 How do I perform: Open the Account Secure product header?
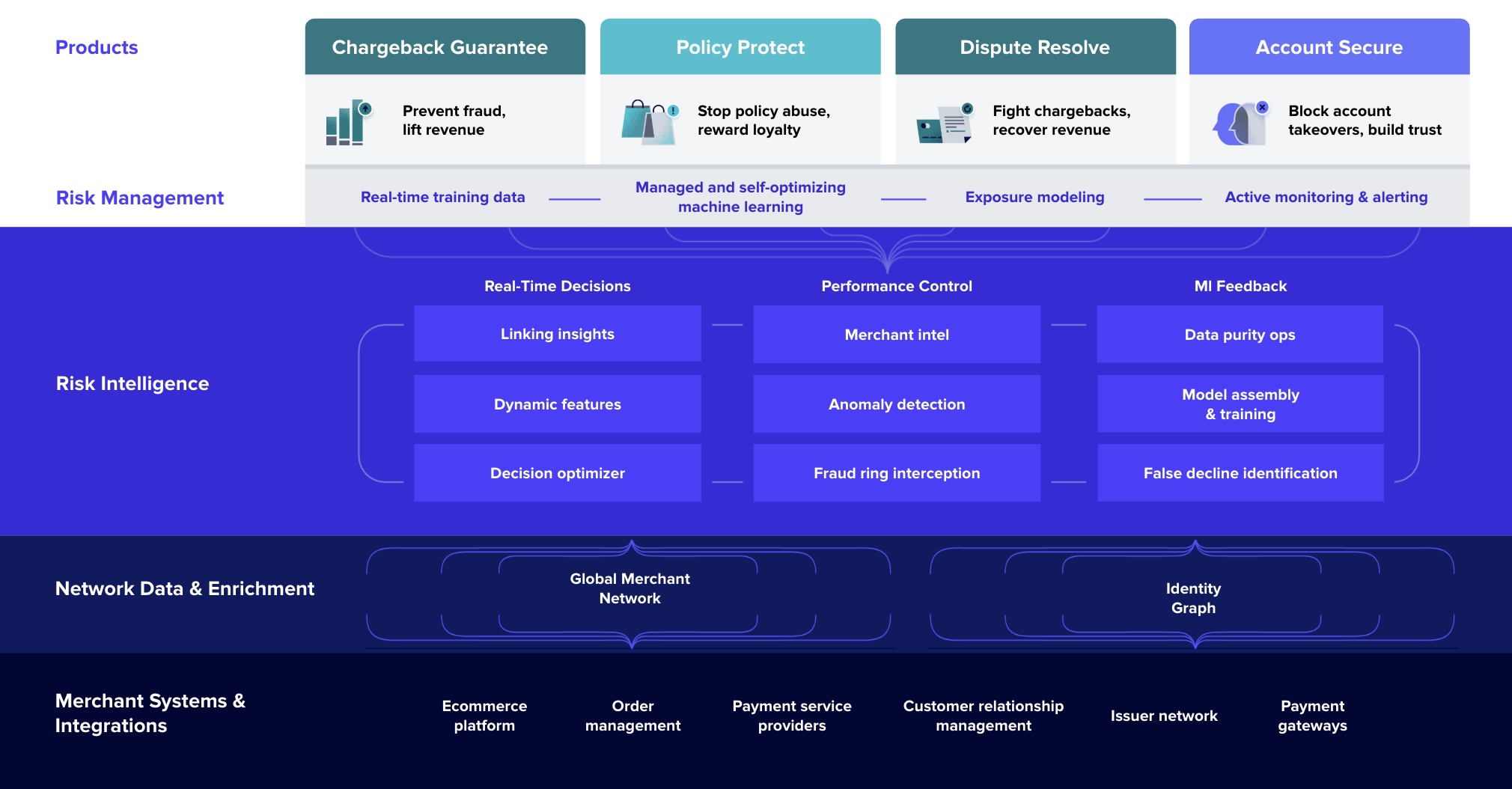1329,47
